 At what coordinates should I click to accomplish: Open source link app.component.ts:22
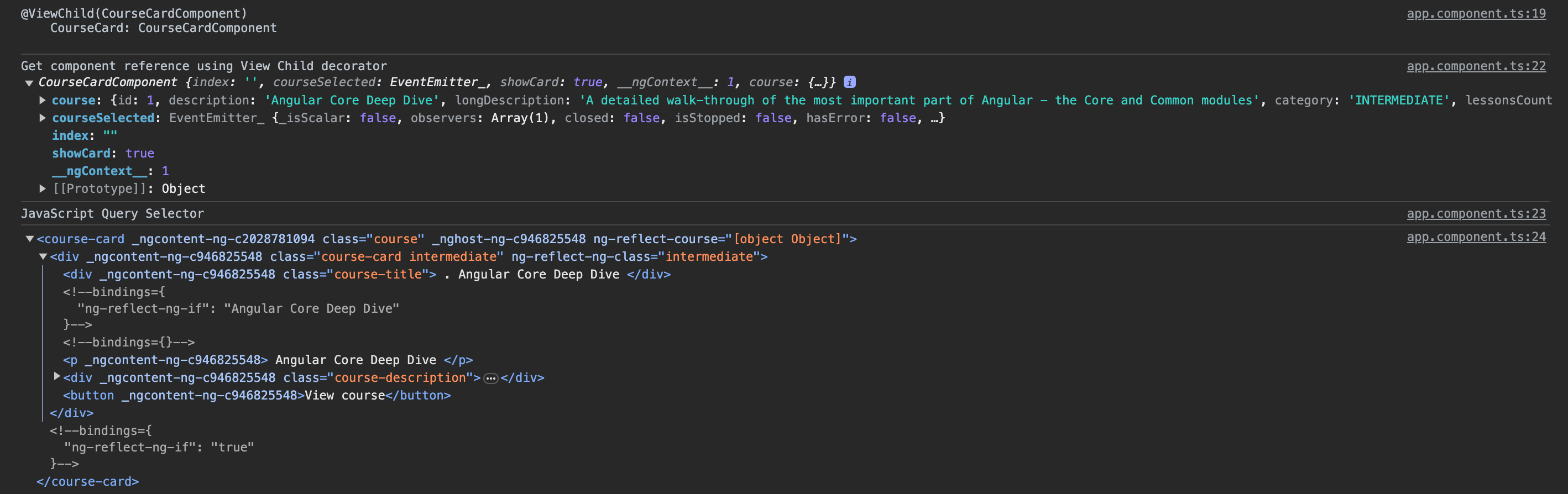pyautogui.click(x=1476, y=66)
